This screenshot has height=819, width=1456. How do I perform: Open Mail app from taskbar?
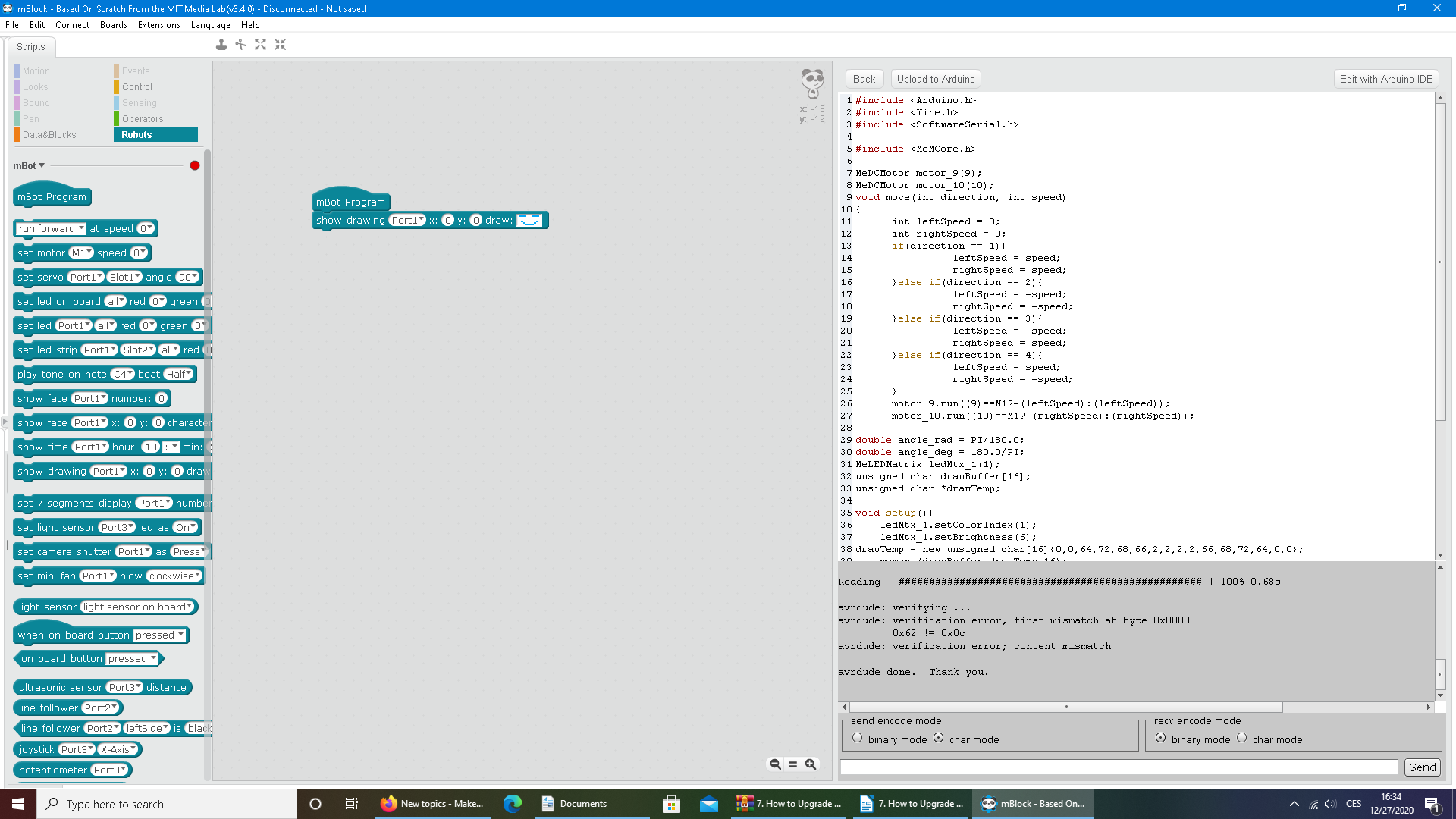tap(708, 804)
